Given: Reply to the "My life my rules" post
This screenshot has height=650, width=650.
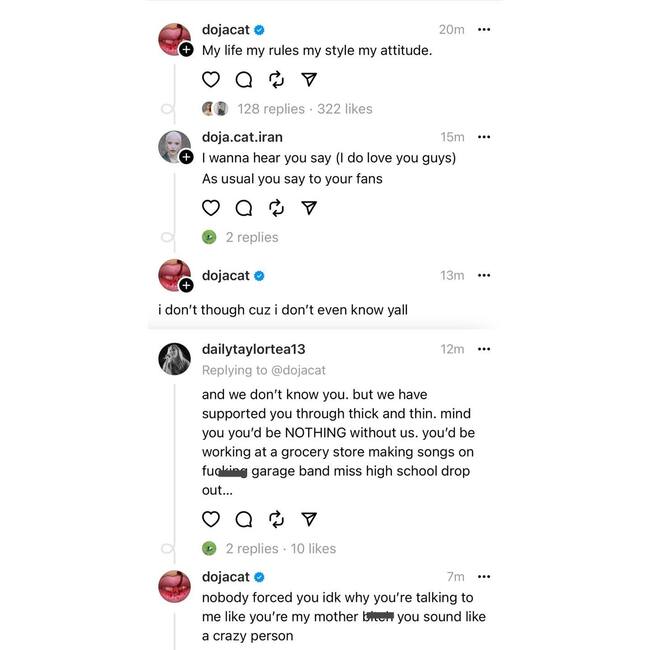Looking at the screenshot, I should pos(244,79).
